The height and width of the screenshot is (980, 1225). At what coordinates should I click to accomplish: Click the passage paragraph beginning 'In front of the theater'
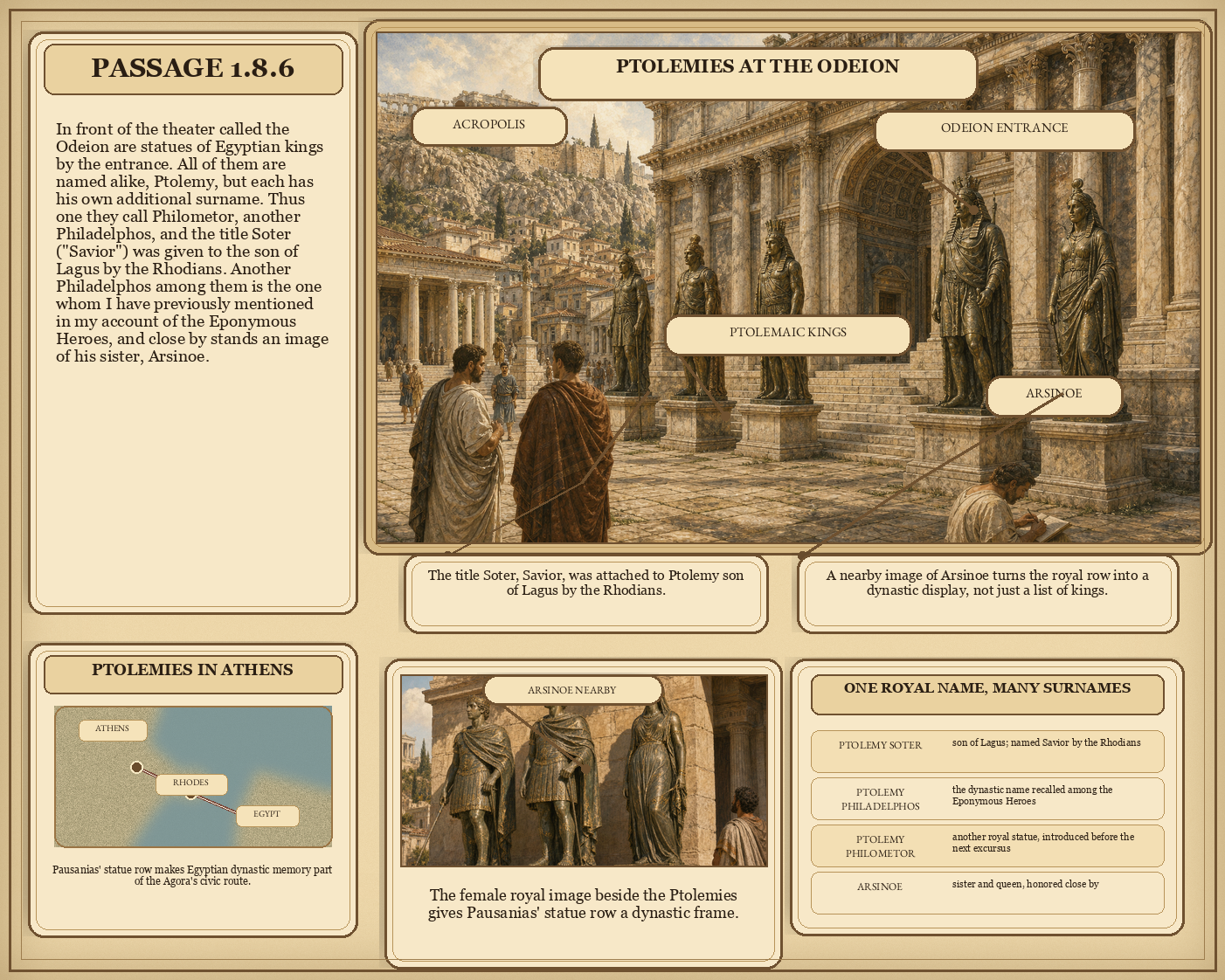click(192, 243)
